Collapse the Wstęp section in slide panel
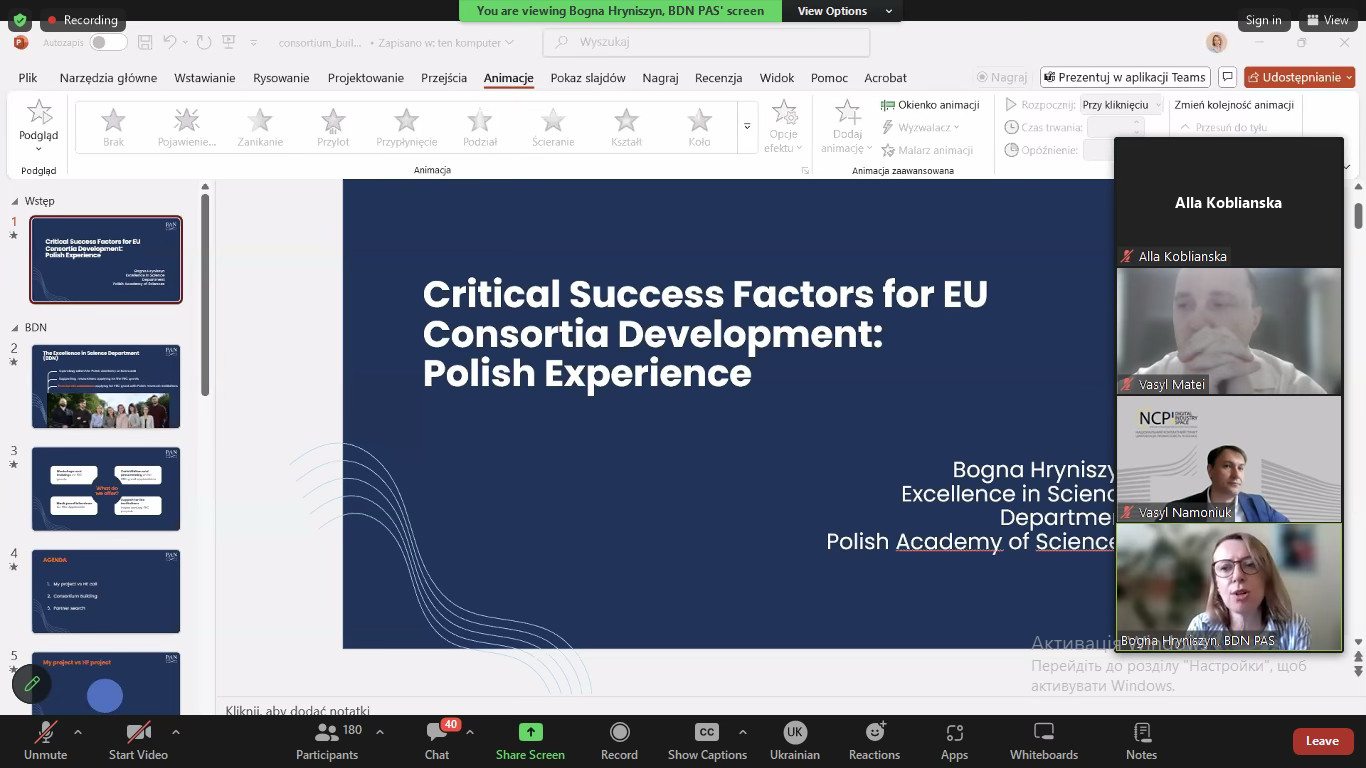Image resolution: width=1366 pixels, height=768 pixels. coord(15,201)
